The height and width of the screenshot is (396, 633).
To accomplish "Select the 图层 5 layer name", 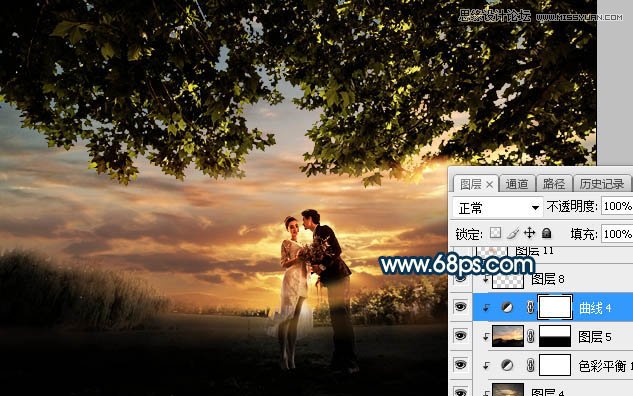I will pyautogui.click(x=595, y=337).
